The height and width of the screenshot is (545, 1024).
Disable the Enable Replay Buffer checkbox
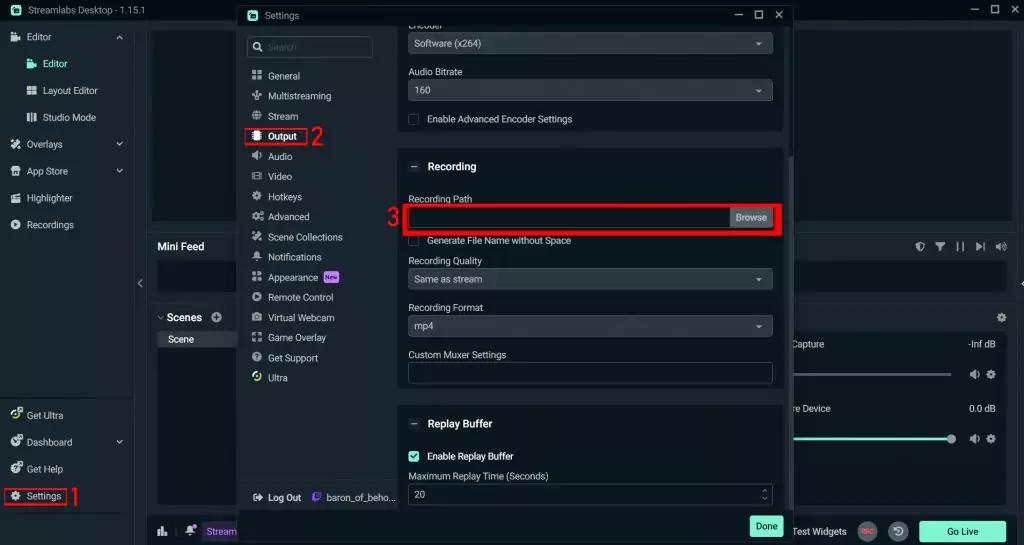click(x=413, y=456)
